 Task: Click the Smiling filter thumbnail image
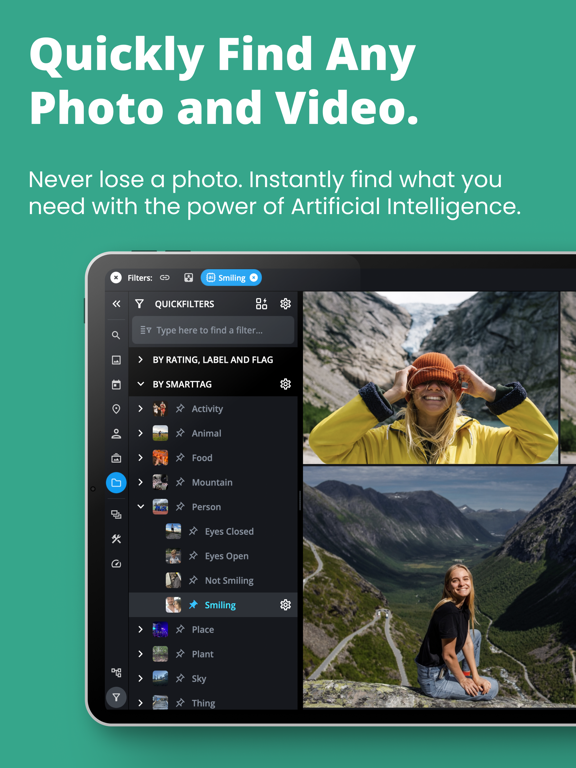(173, 605)
